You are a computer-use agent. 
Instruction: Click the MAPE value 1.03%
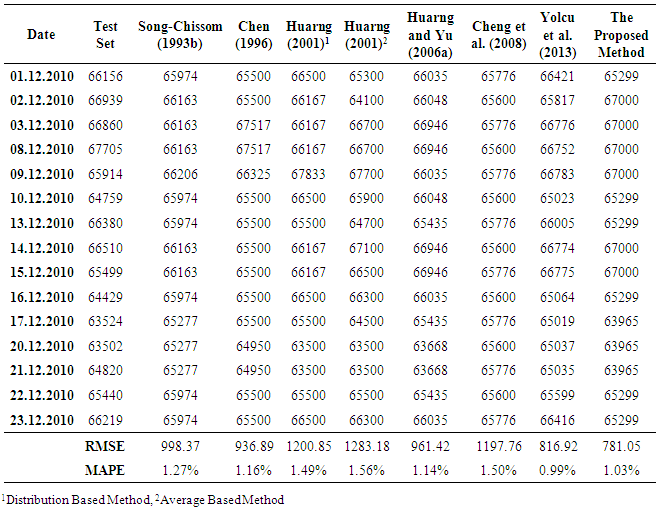(x=621, y=468)
